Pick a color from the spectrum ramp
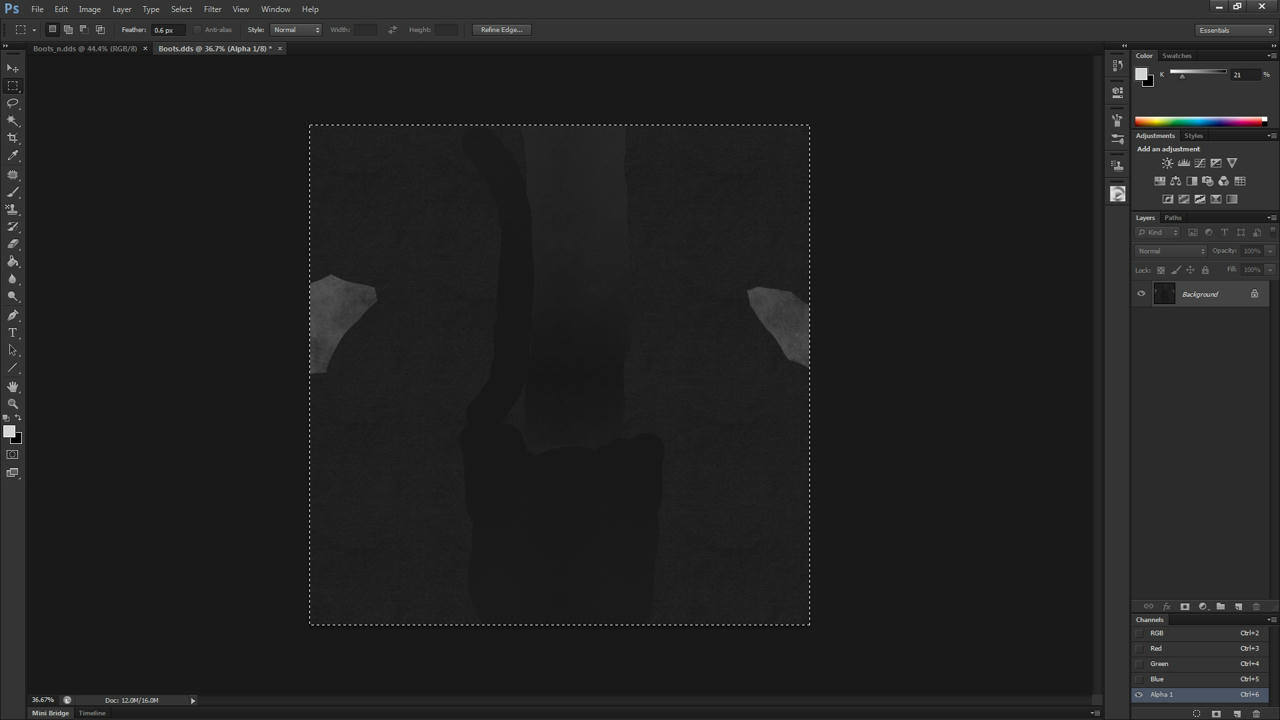 1200,121
